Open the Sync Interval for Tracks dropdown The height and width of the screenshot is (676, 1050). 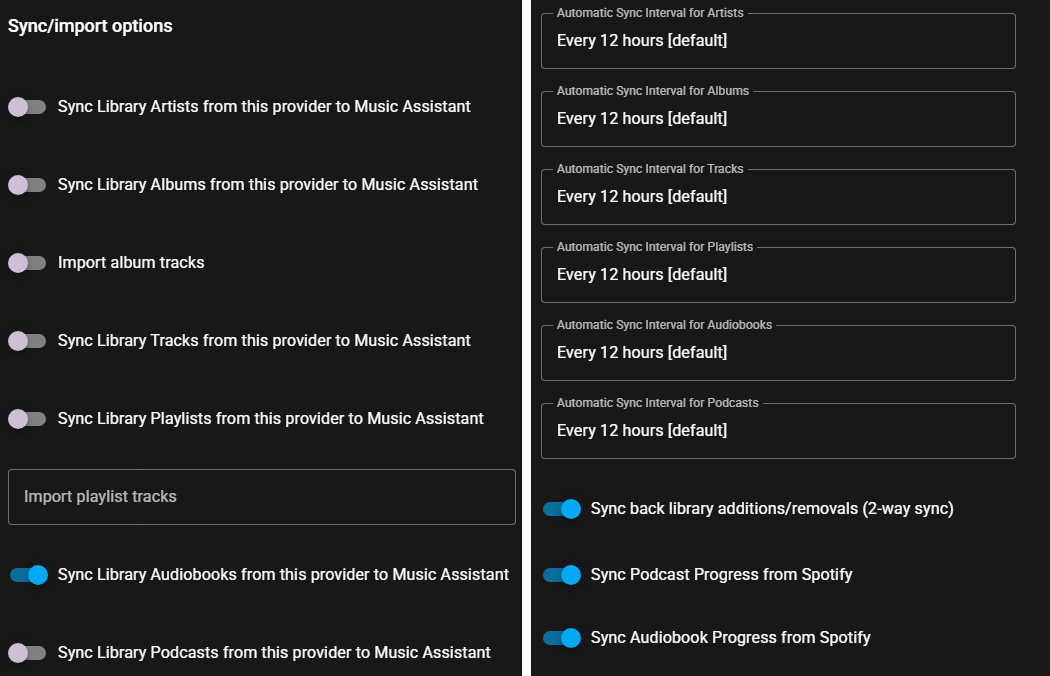(778, 197)
